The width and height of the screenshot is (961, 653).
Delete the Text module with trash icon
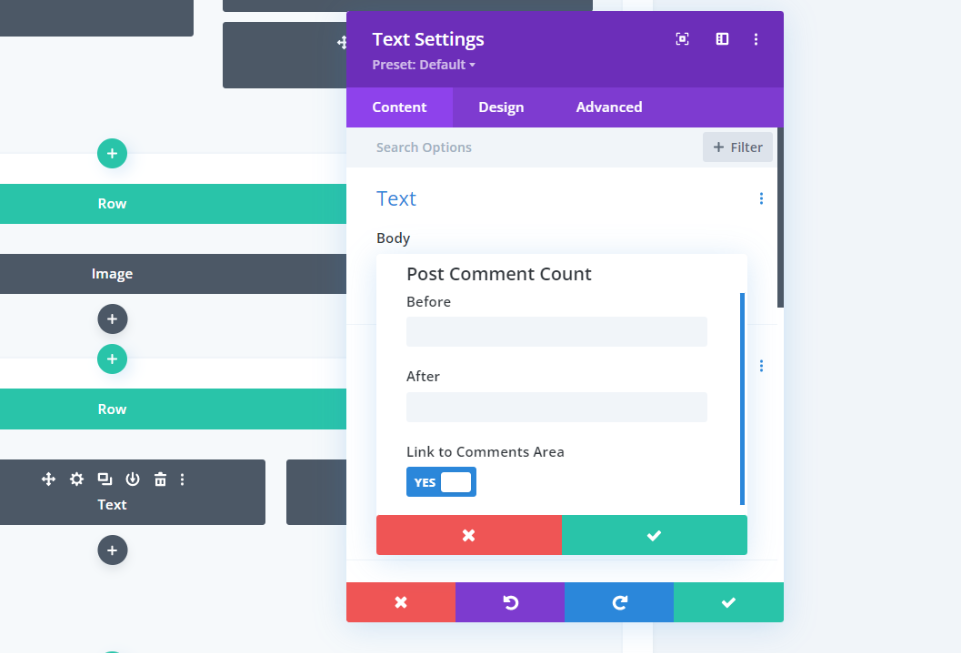tap(160, 479)
